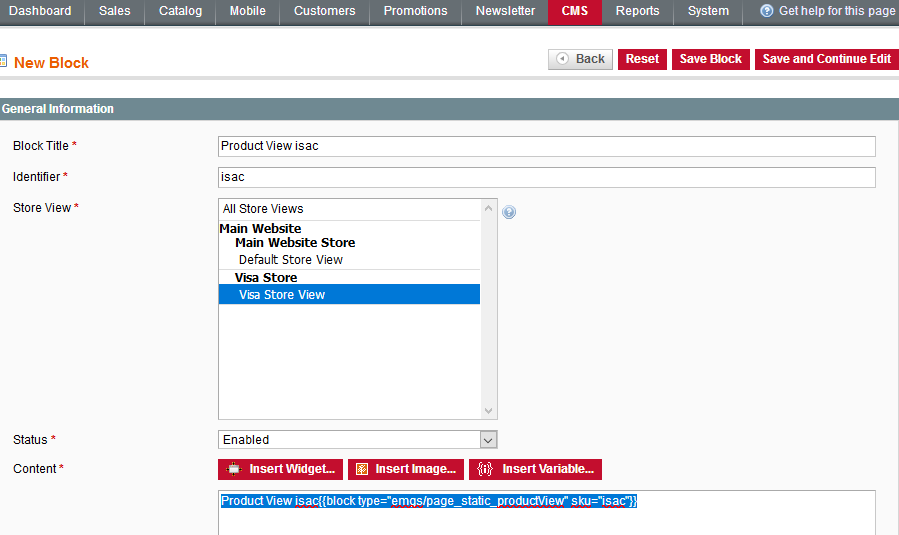Click Save and Continue Edit
Screen dimensions: 899x535
(x=826, y=59)
